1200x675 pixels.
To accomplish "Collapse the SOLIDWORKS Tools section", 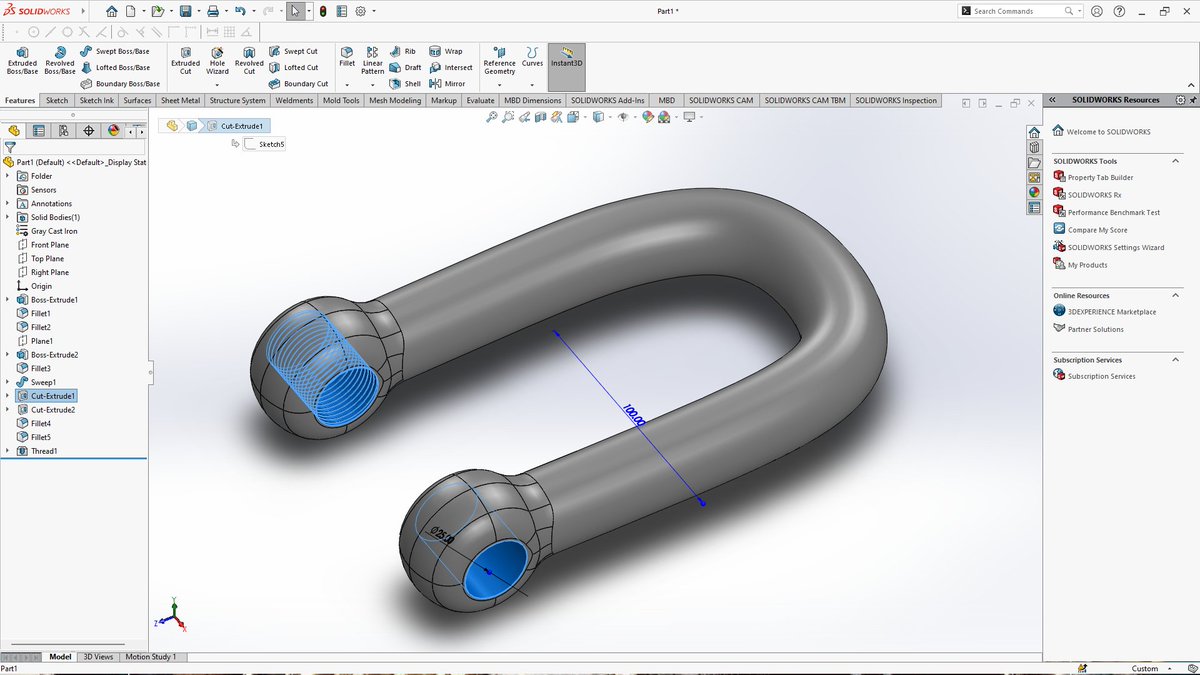I will (x=1176, y=161).
